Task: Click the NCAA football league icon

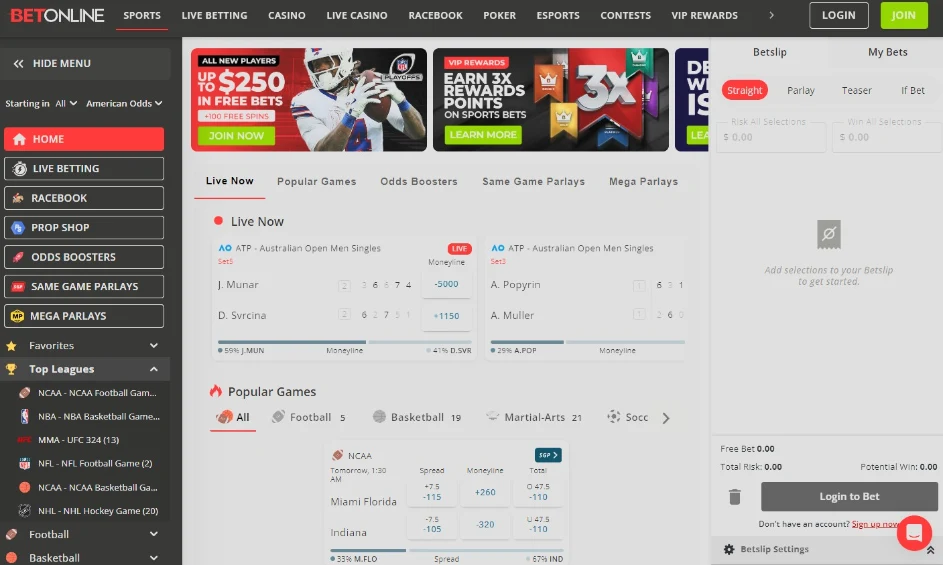Action: pyautogui.click(x=25, y=392)
